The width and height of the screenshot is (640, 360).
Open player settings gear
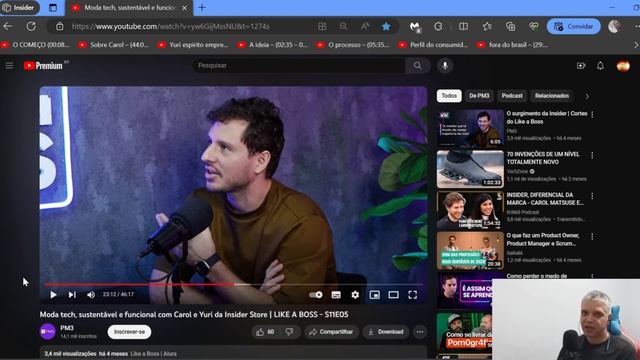coord(355,295)
